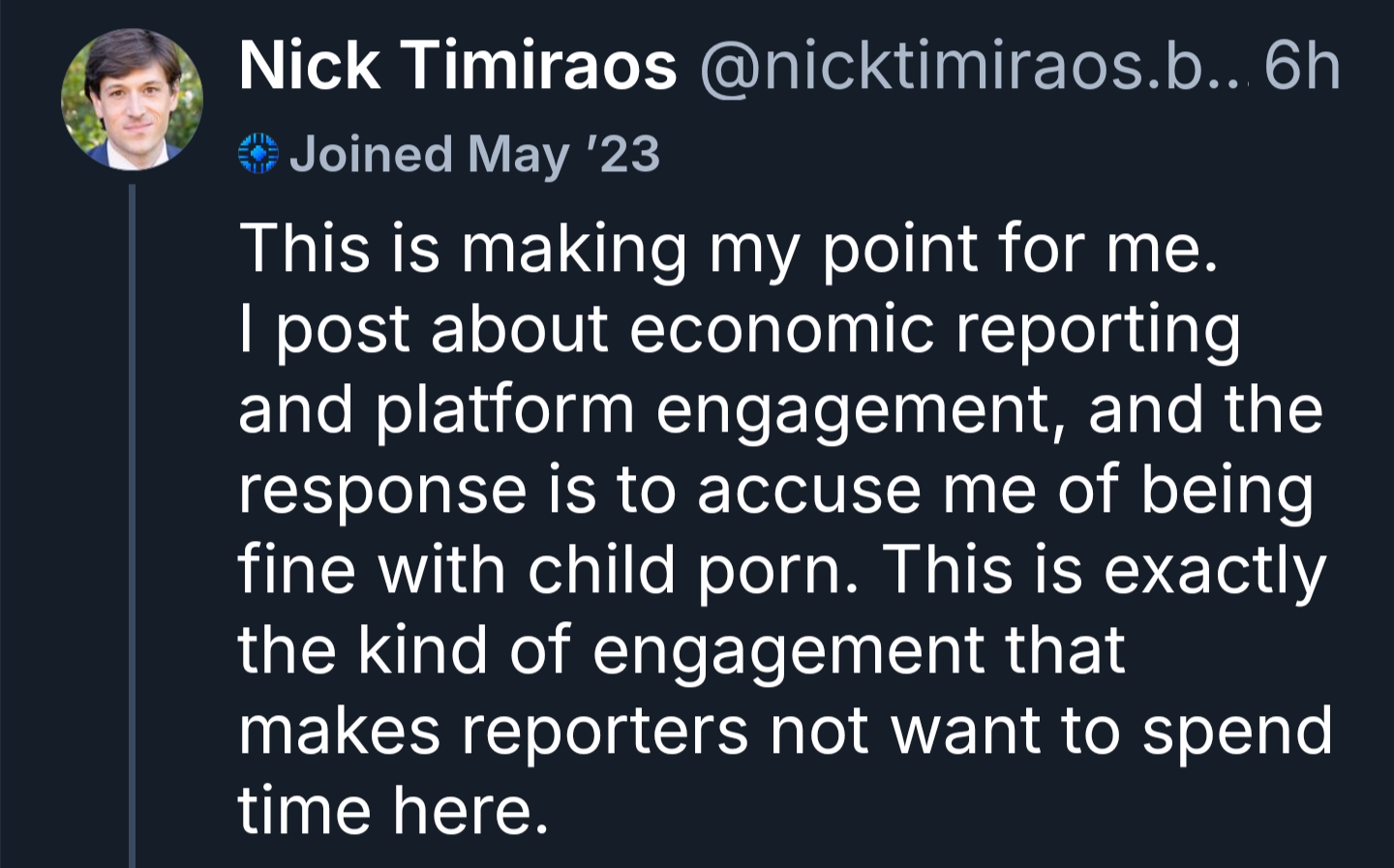
Task: Click the vertical thread connector line
Action: click(132, 523)
